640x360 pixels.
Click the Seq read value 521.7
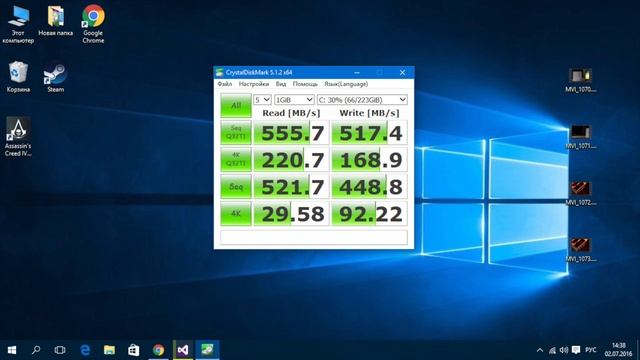[291, 187]
